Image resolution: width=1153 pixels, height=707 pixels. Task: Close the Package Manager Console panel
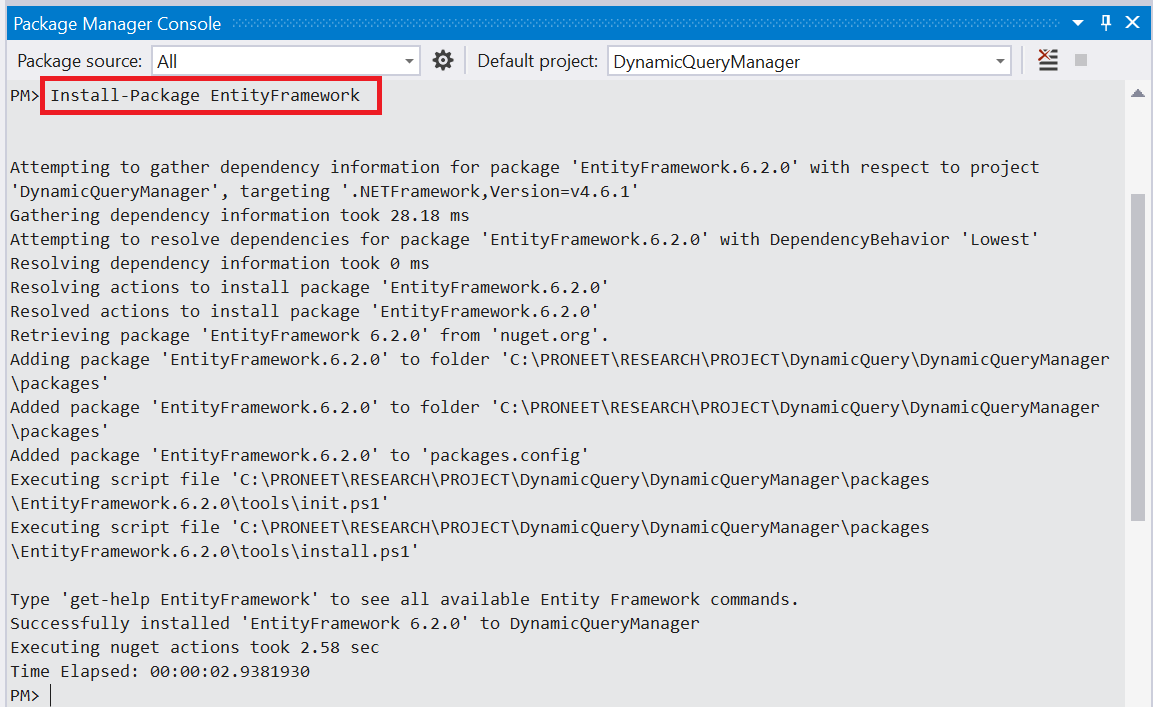1132,23
